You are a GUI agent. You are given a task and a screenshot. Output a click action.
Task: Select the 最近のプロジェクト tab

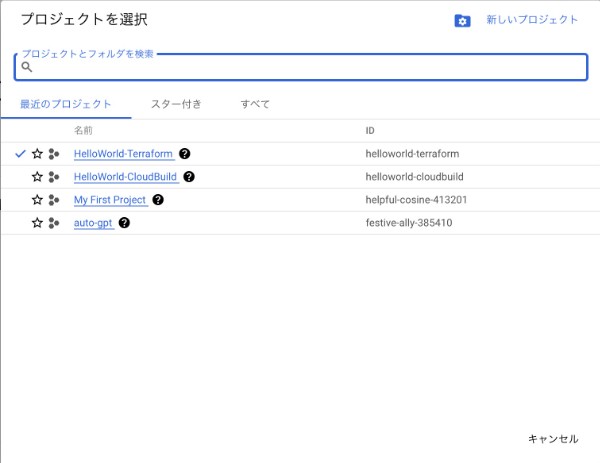point(66,104)
